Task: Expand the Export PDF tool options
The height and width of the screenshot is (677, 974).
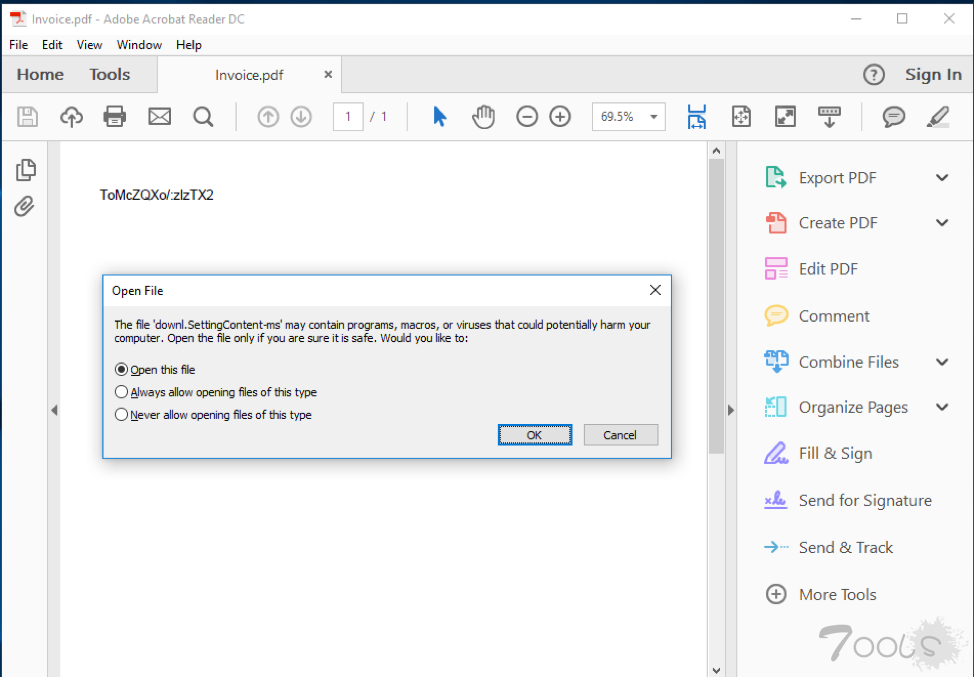Action: point(941,178)
